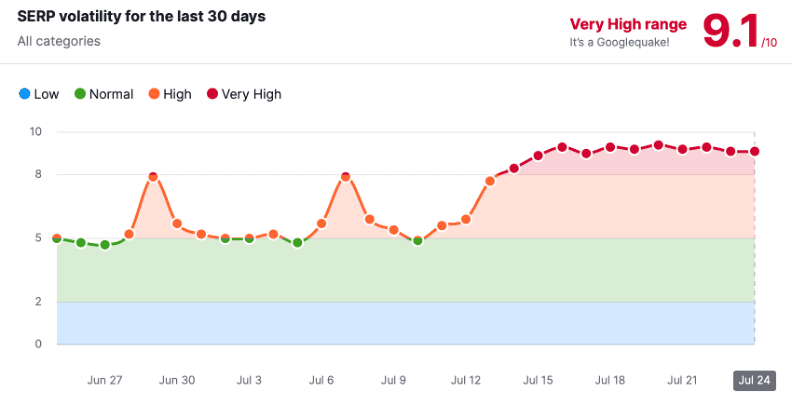Click the data point above Jul 21
The image size is (792, 406).
pyautogui.click(x=682, y=149)
